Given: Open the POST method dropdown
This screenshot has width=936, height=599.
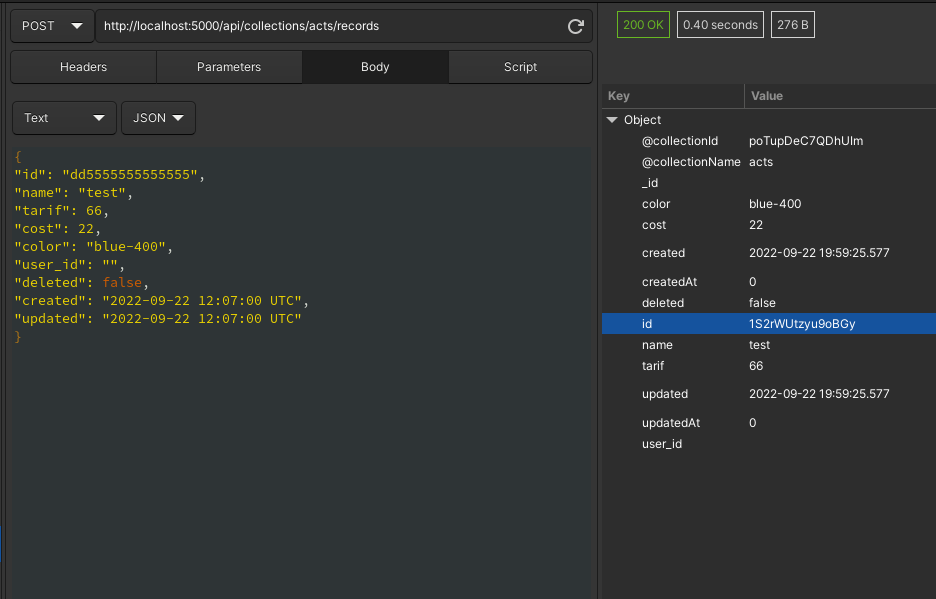Looking at the screenshot, I should coord(50,26).
